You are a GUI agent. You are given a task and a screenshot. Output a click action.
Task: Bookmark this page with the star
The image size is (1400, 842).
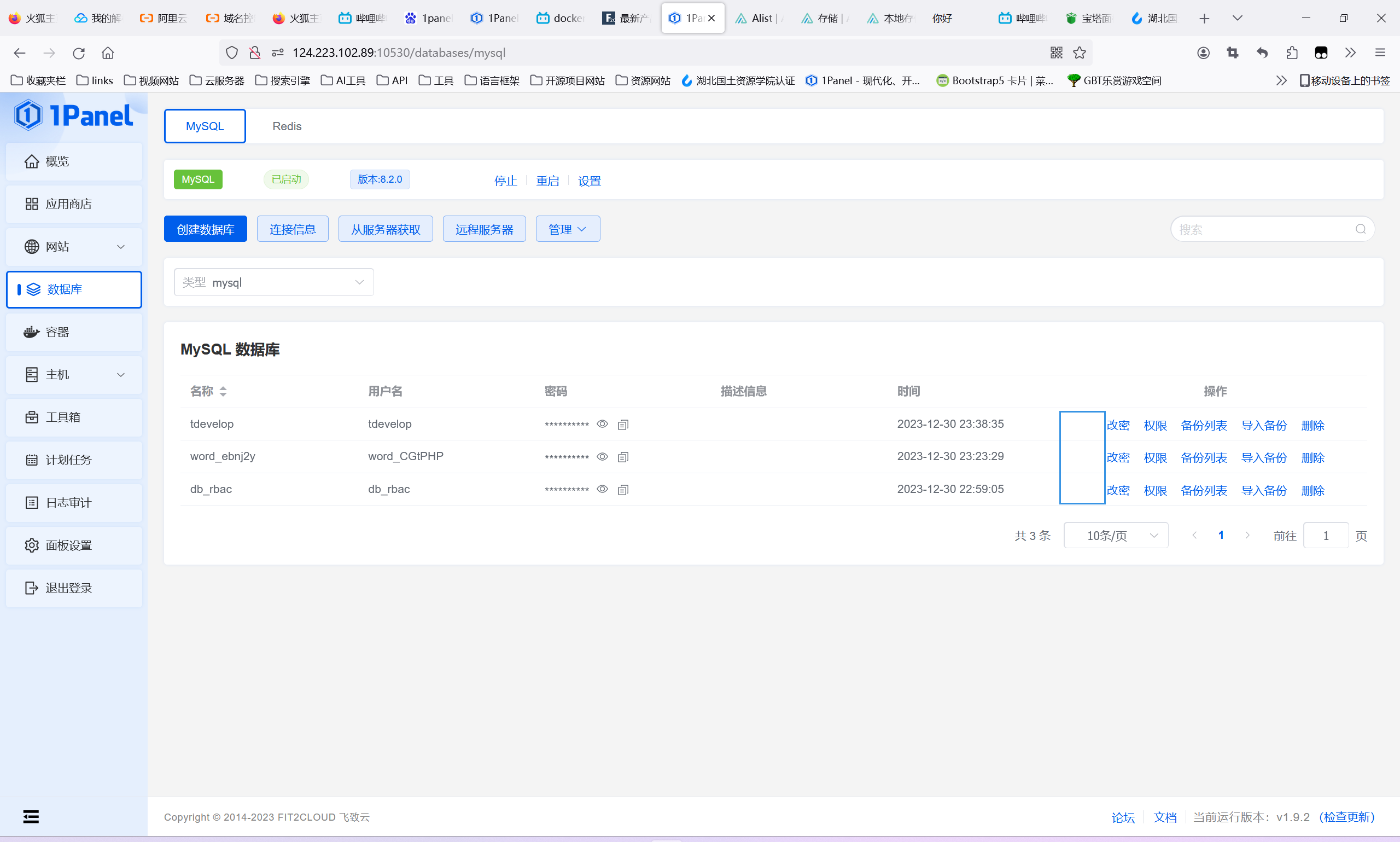pyautogui.click(x=1079, y=53)
